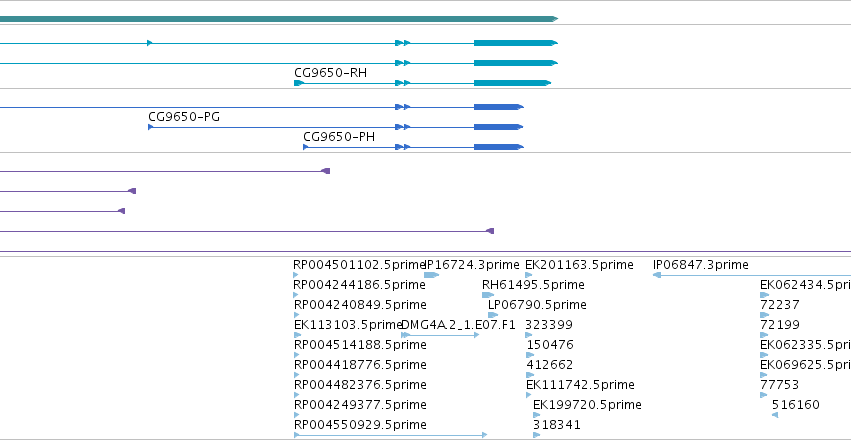
Task: Click the RP004550929.5prime label
Action: [360, 425]
